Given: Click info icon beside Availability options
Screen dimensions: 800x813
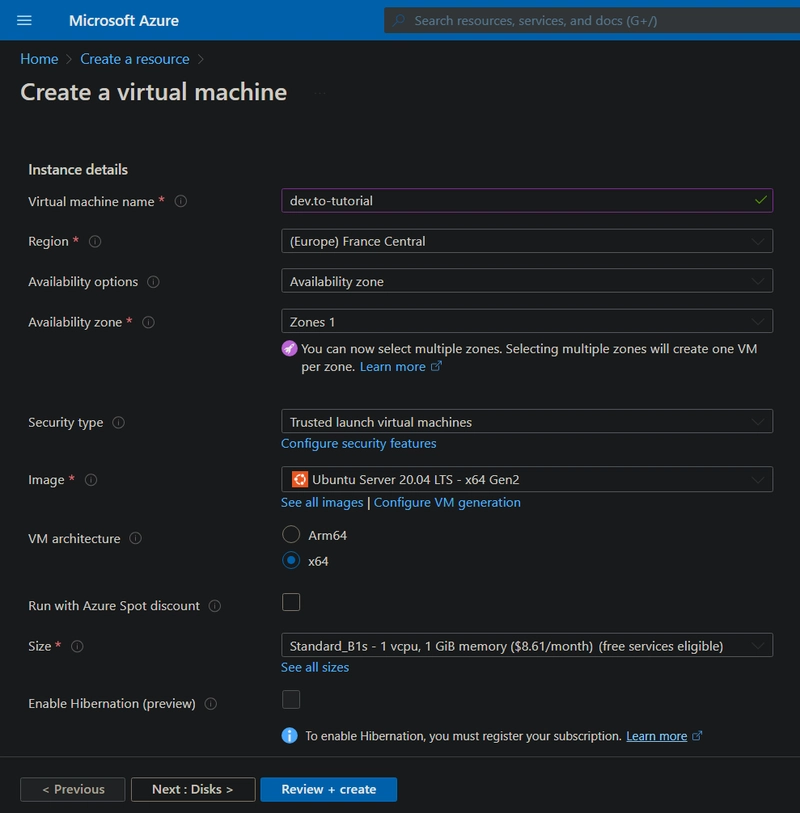Looking at the screenshot, I should pyautogui.click(x=153, y=282).
